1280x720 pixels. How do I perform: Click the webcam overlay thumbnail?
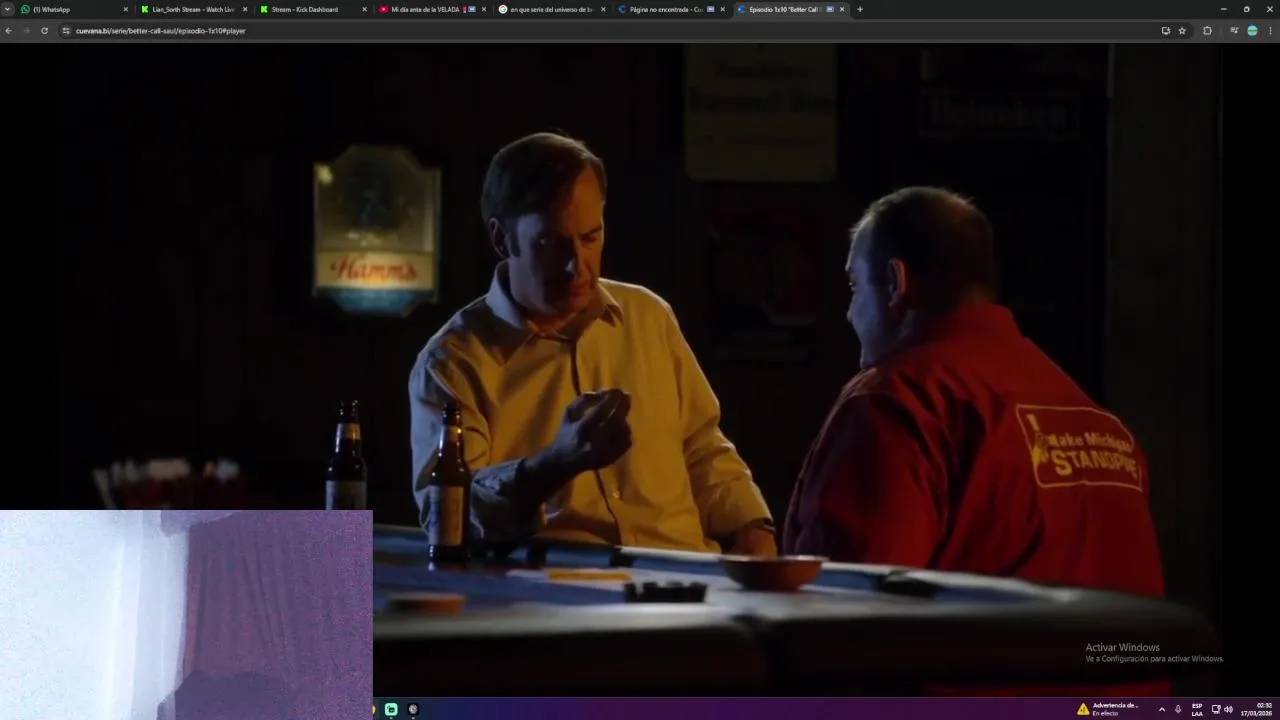(x=186, y=615)
